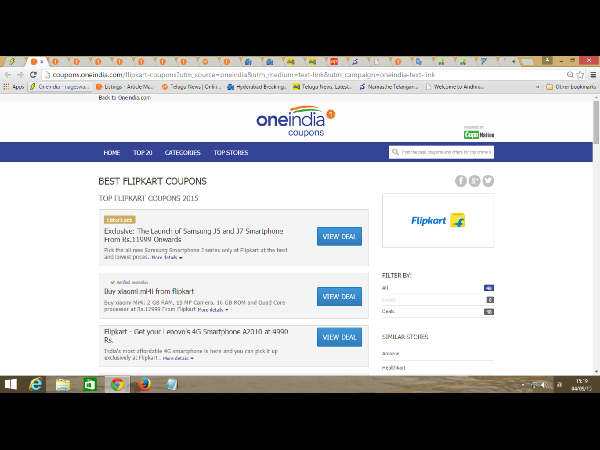Open the oneindia coupons logo
This screenshot has height=450, width=600.
pos(297,120)
